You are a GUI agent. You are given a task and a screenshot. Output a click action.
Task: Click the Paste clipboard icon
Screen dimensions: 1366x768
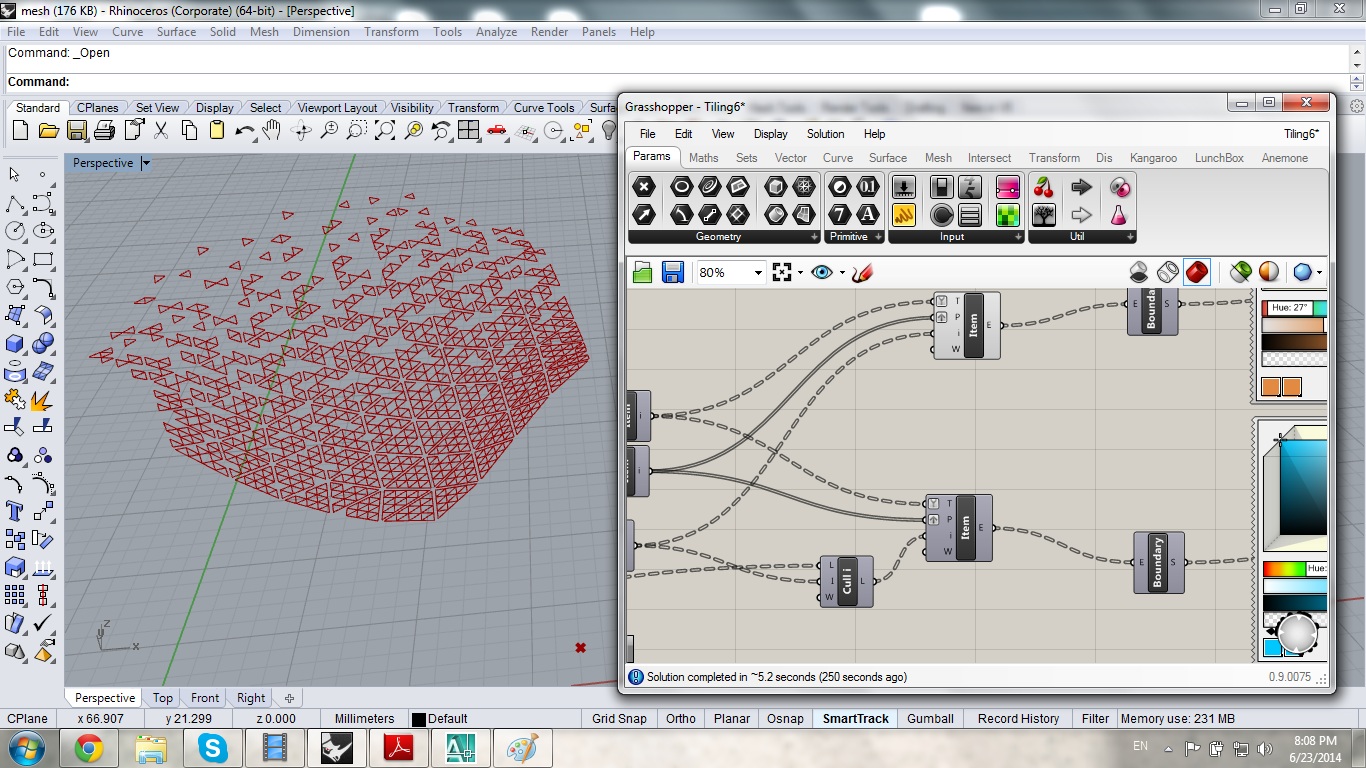click(x=217, y=130)
